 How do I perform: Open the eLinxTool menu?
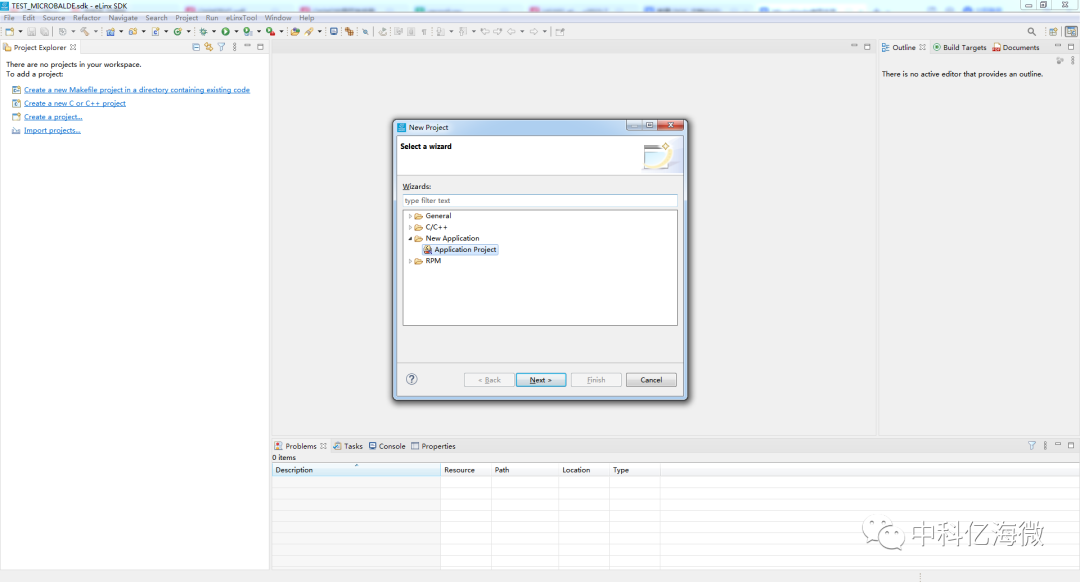click(x=242, y=18)
